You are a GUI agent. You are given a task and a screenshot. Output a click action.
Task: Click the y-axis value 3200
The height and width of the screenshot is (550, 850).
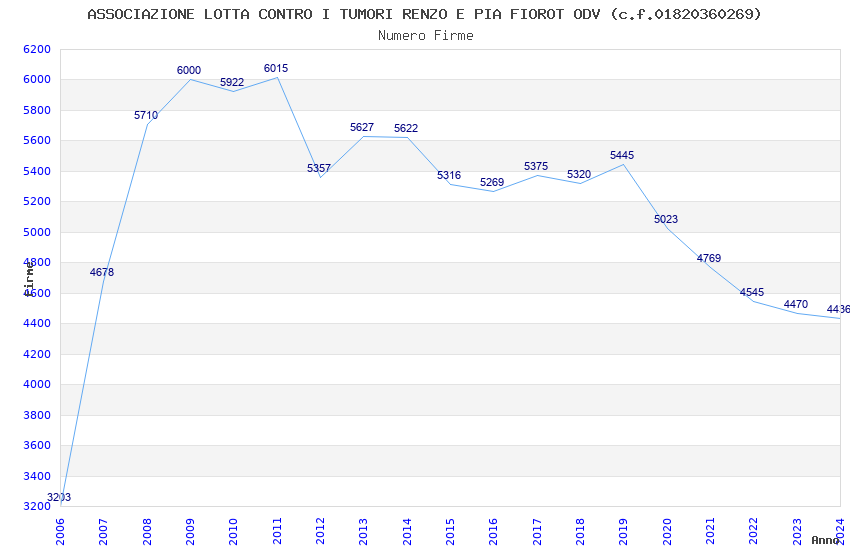pyautogui.click(x=37, y=507)
